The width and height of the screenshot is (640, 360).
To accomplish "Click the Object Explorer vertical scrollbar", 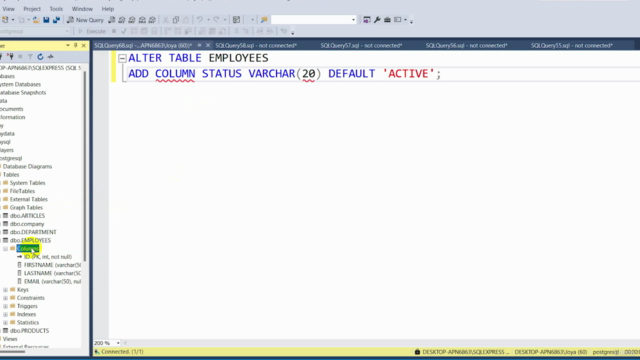I will click(x=85, y=165).
